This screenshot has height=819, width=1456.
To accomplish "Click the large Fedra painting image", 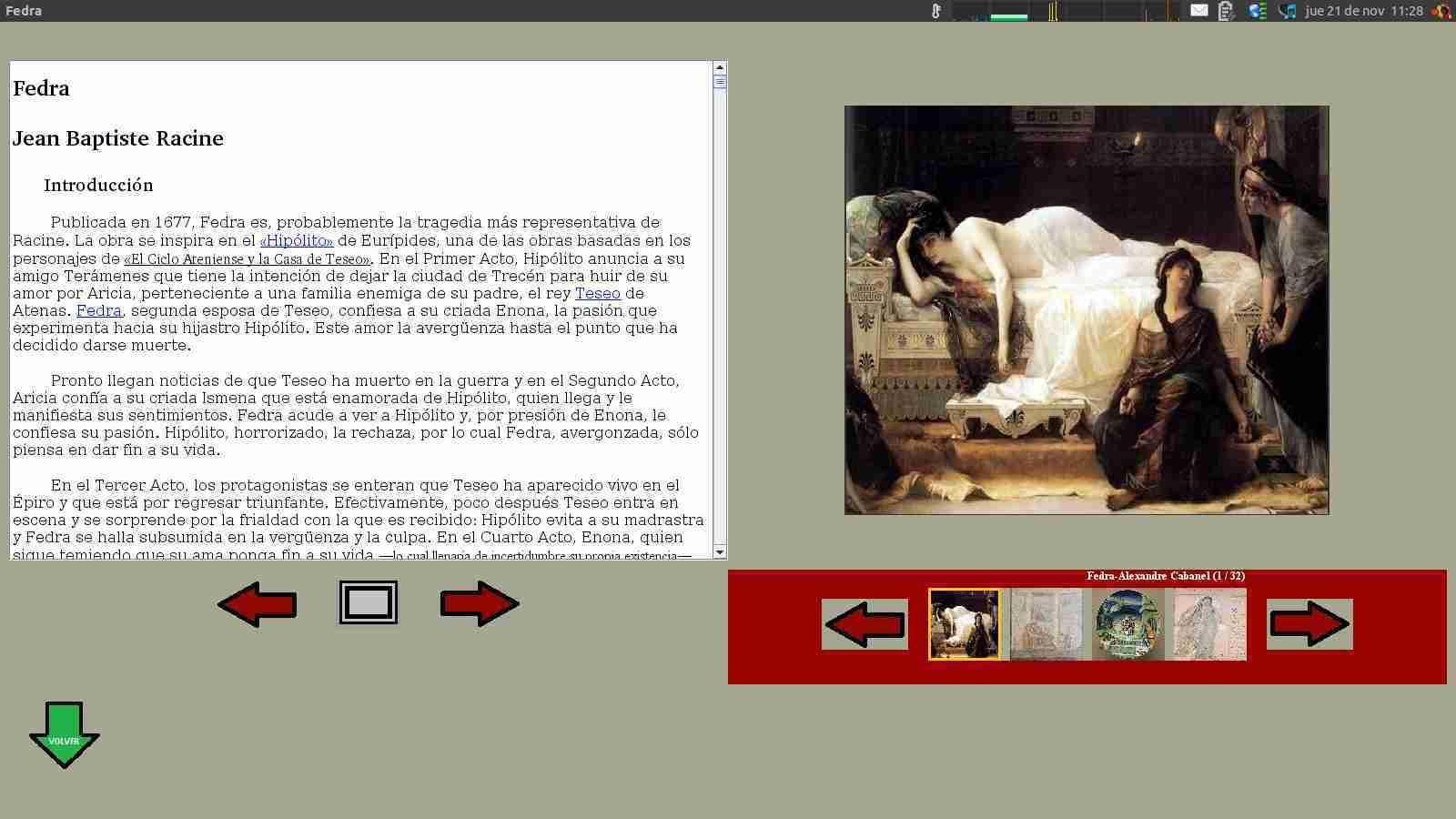I will [1087, 310].
